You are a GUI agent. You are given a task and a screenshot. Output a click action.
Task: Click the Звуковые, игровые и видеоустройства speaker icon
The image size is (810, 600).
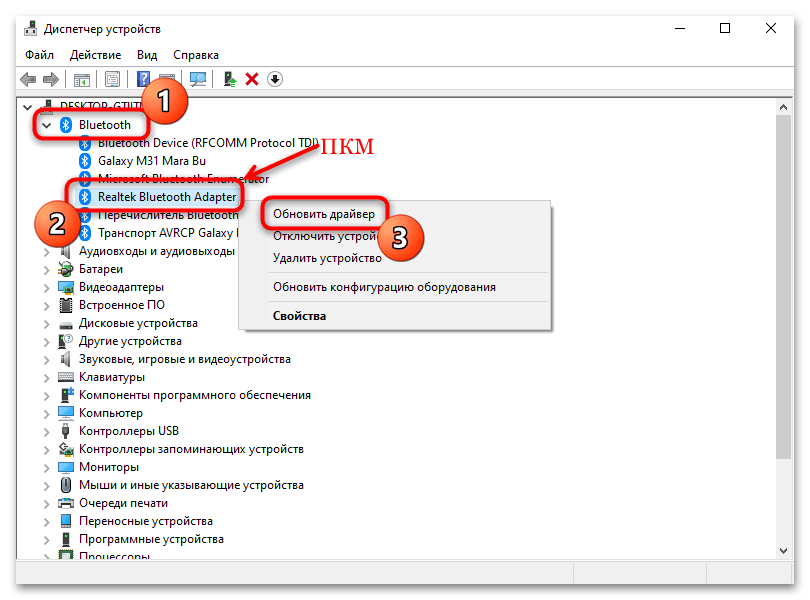66,359
